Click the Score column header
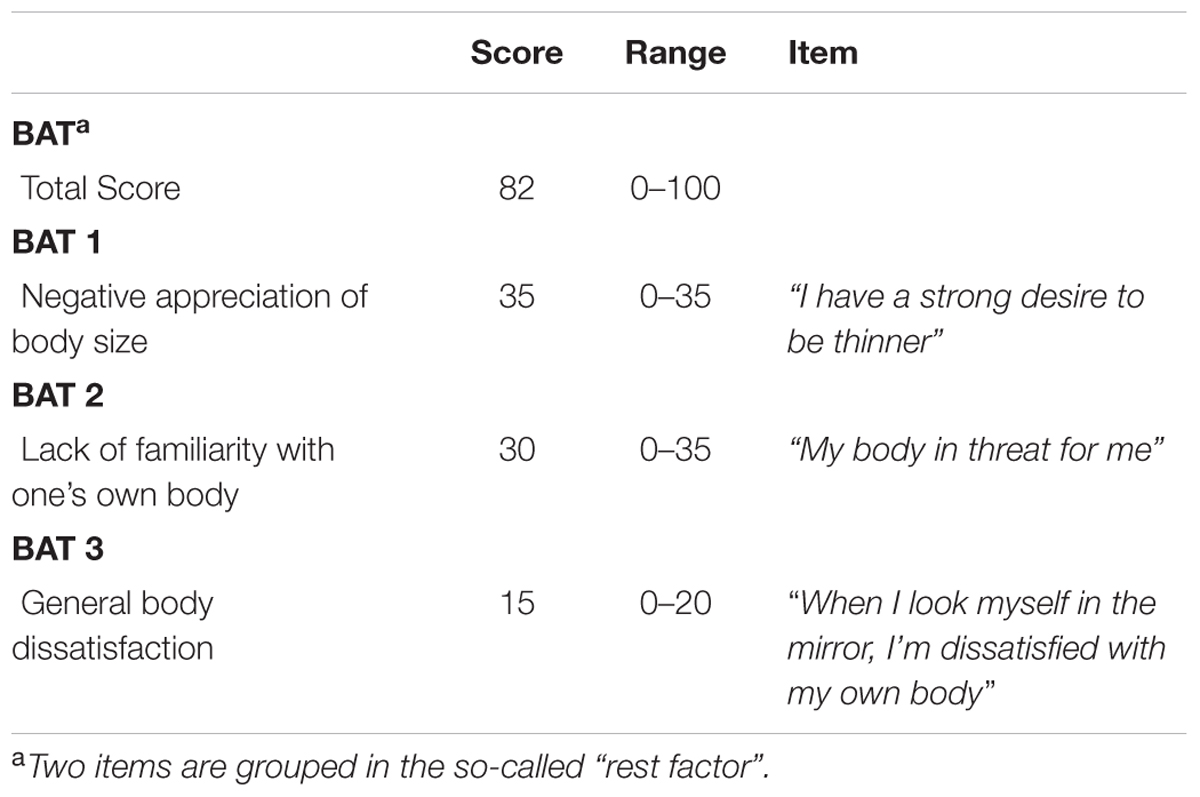The height and width of the screenshot is (797, 1200). click(516, 53)
